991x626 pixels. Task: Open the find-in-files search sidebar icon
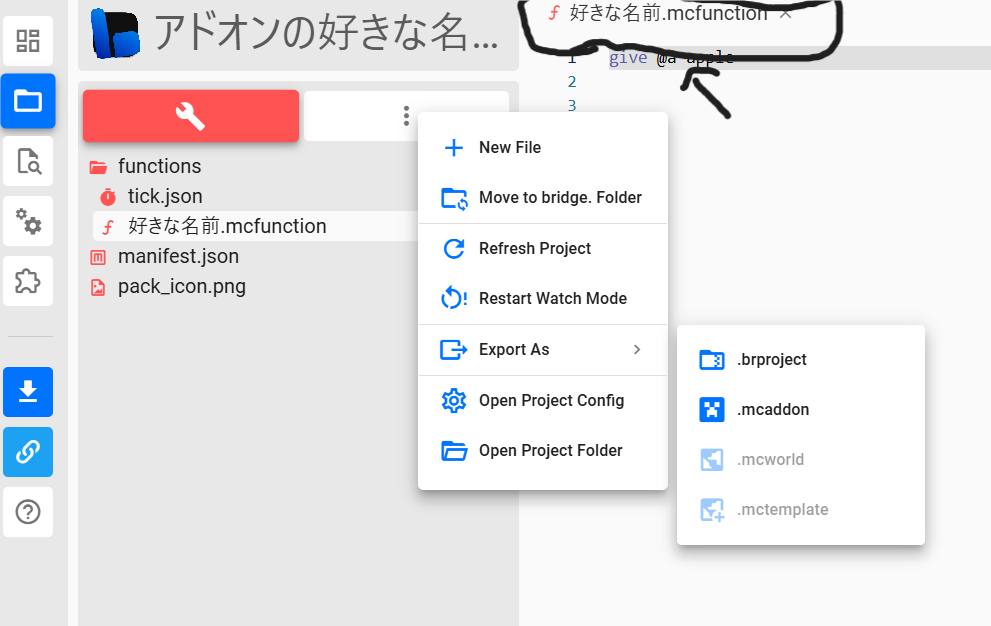28,161
